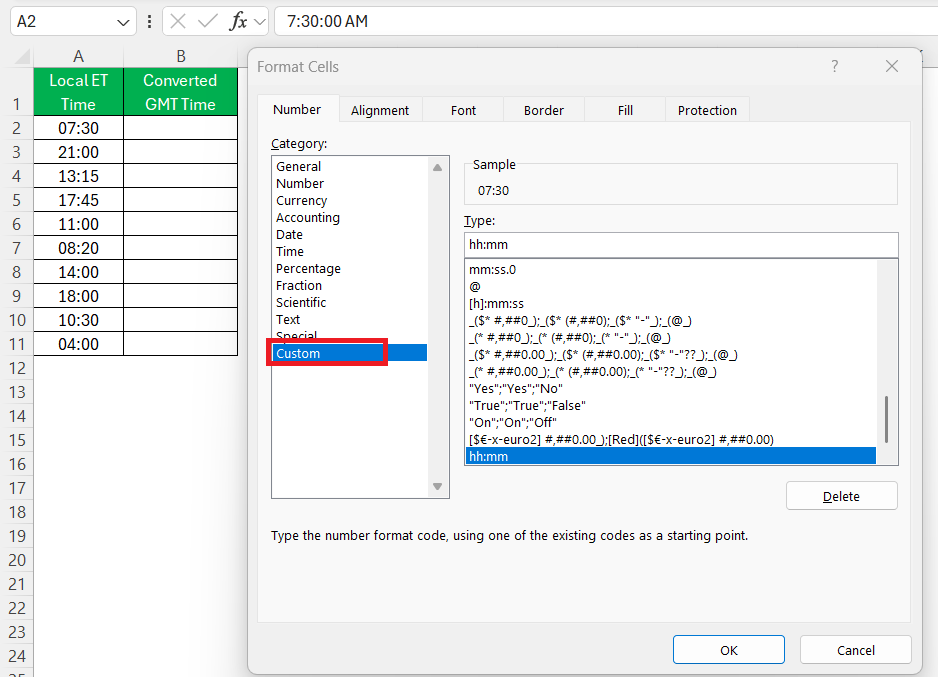Screen dimensions: 938x677
Task: Click cell containing 08:20
Action: (x=78, y=248)
